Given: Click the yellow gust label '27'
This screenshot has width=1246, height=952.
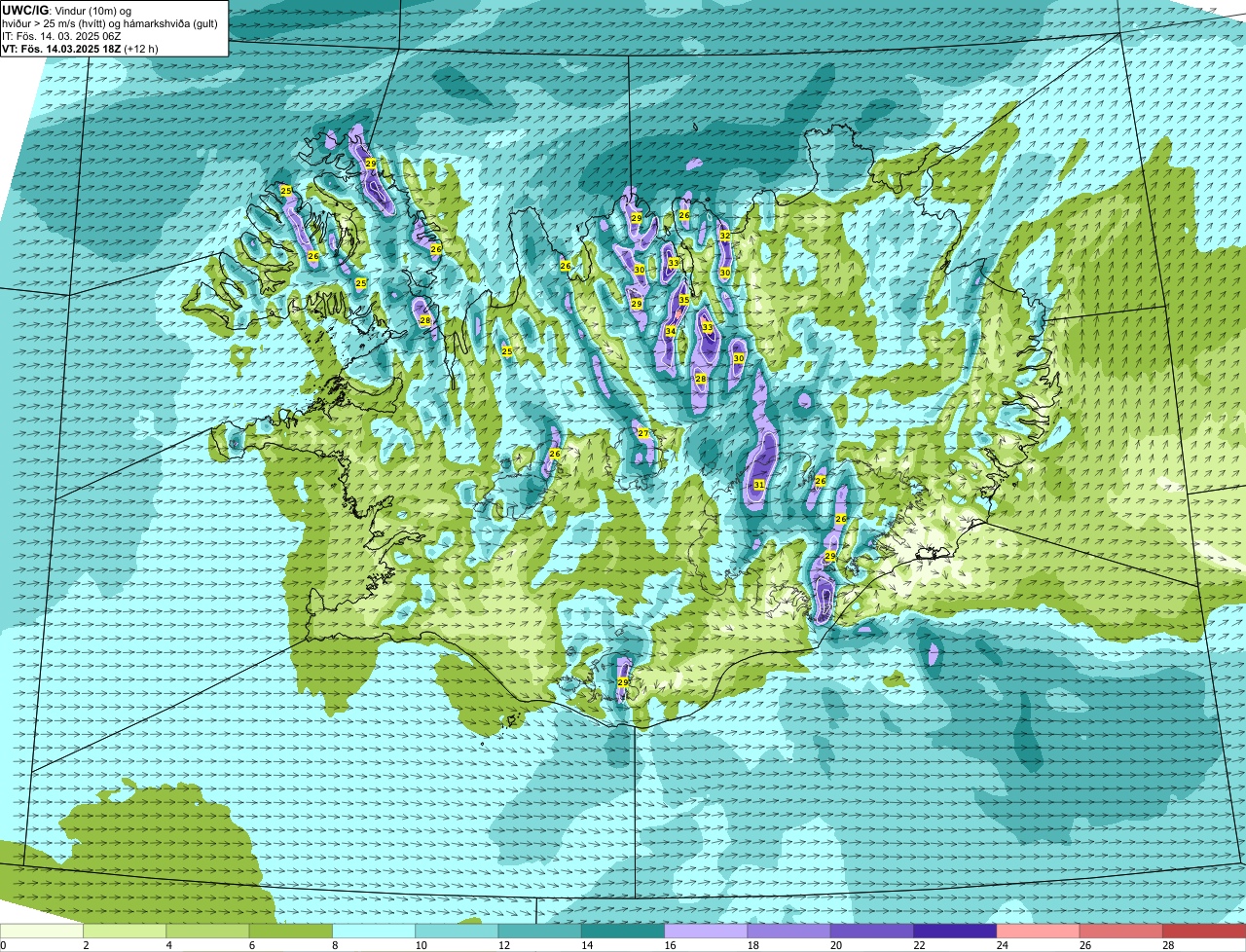Looking at the screenshot, I should coord(642,433).
